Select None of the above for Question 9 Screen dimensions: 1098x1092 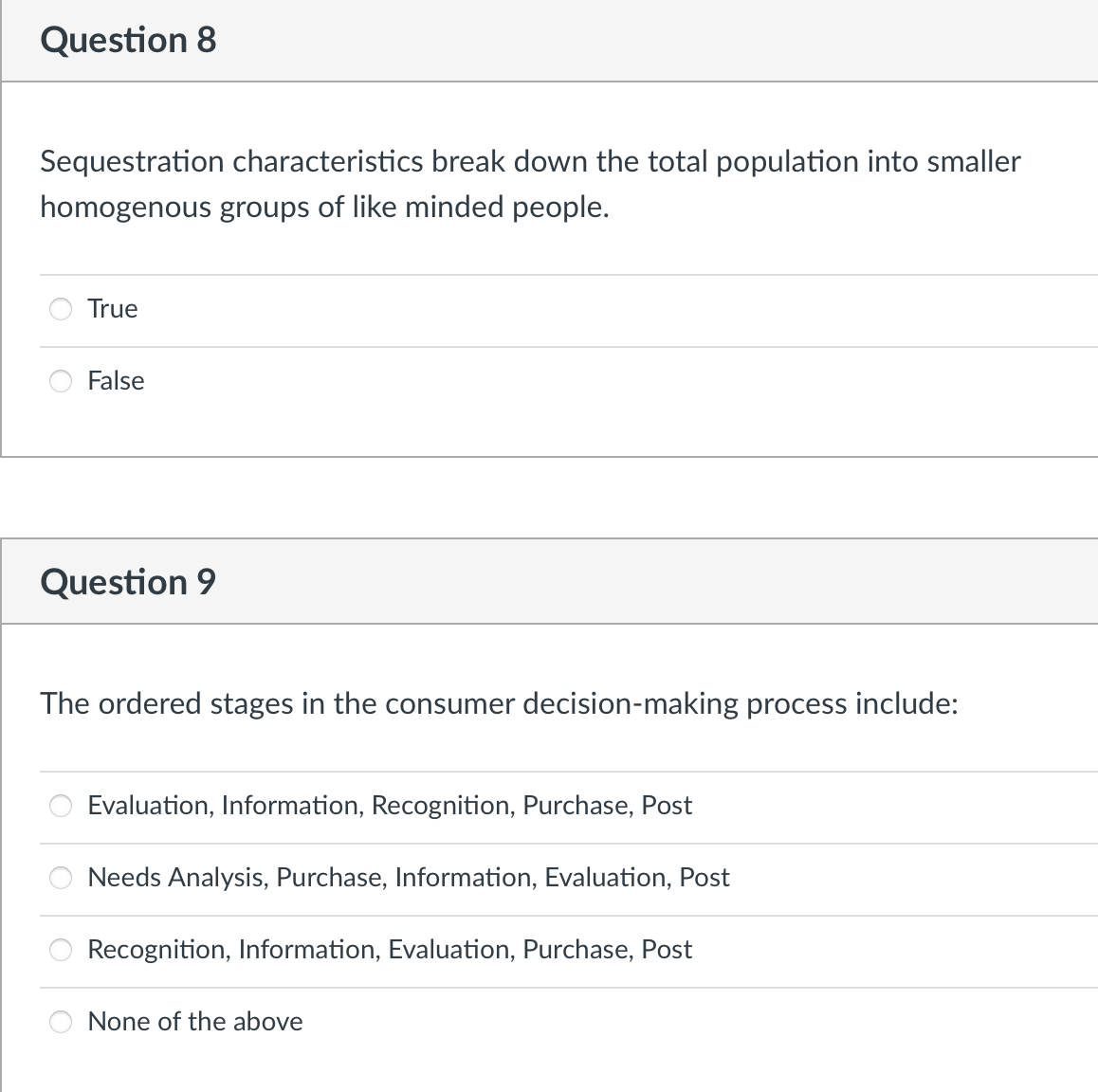60,1022
